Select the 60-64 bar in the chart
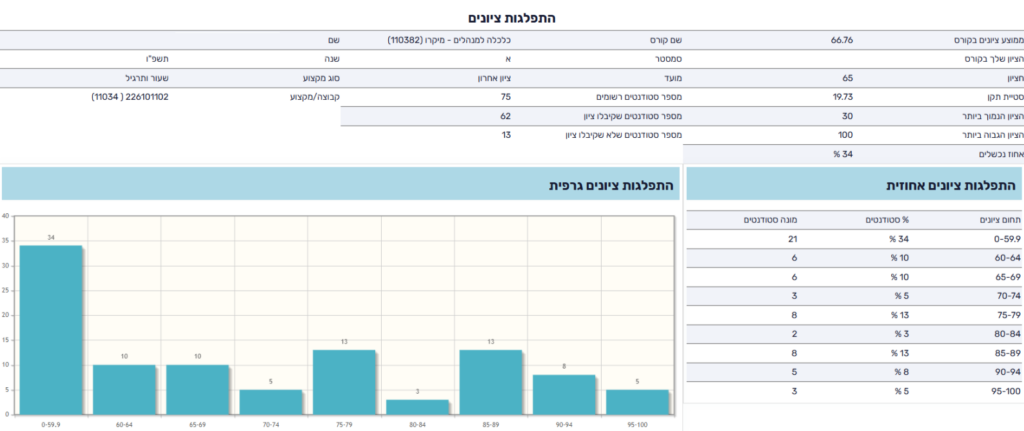 click(x=124, y=389)
